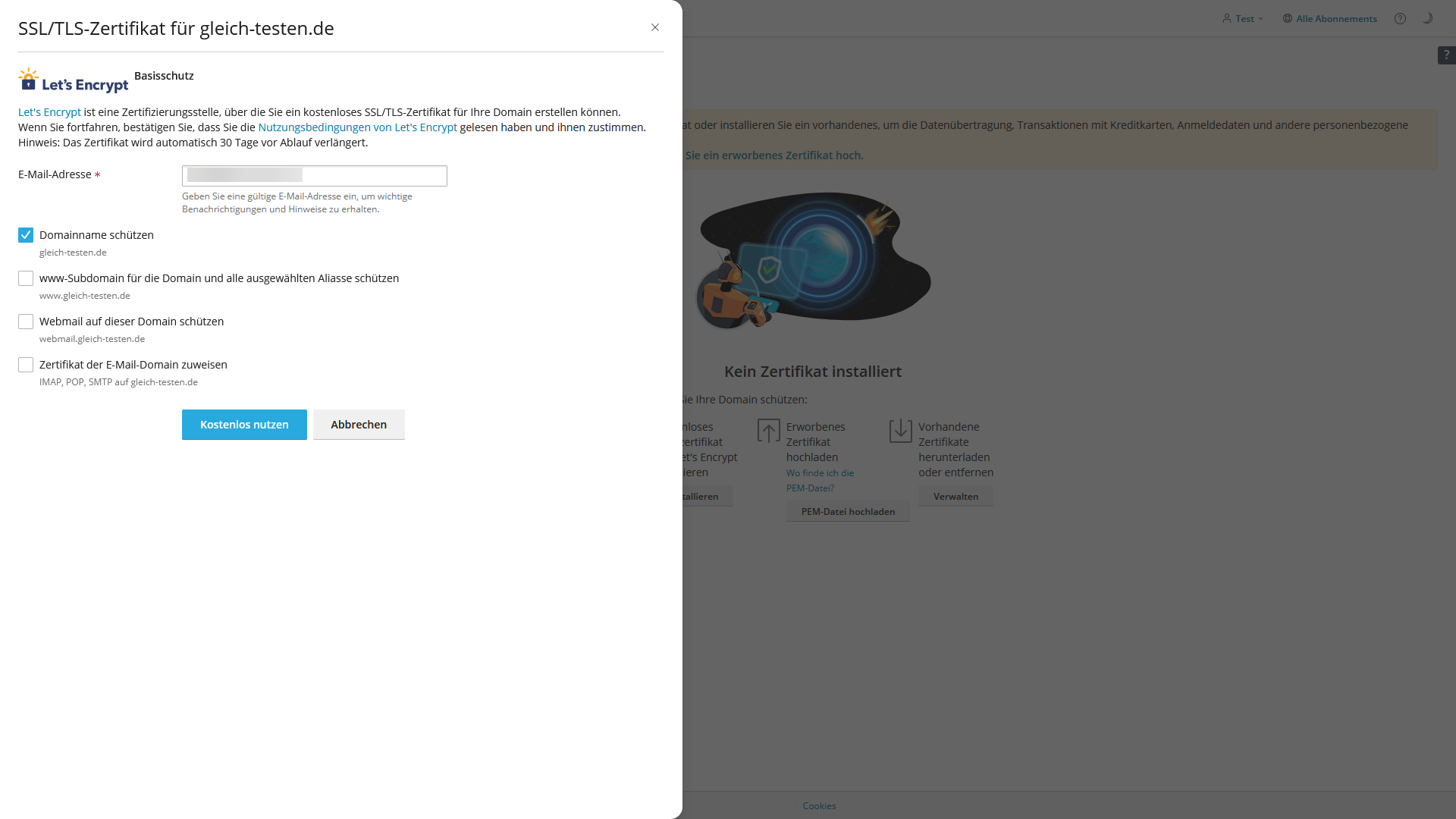
Task: Uncheck 'Domainname schützen'
Action: 25,235
